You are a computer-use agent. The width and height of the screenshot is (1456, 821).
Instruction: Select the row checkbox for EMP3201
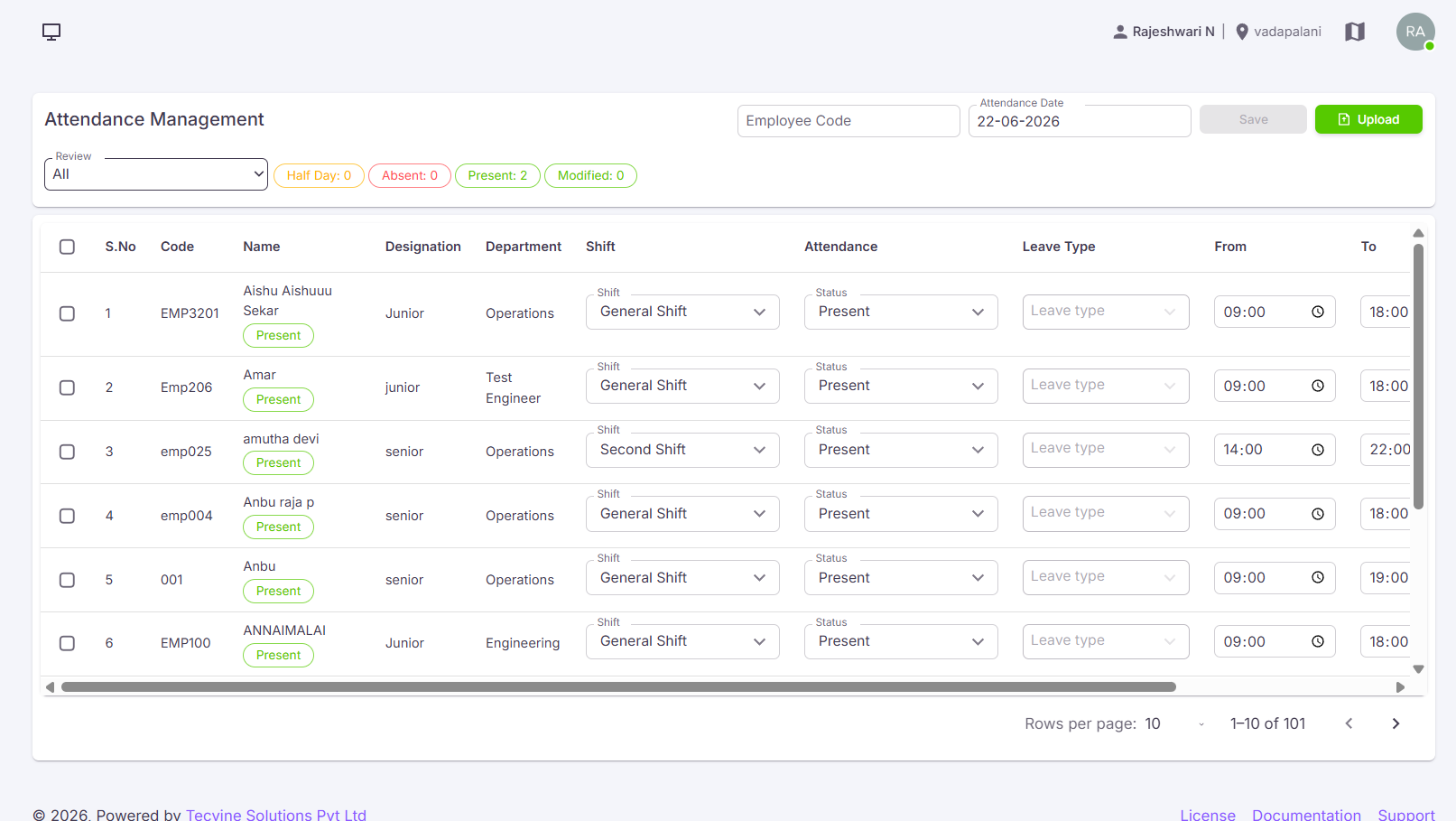point(67,313)
